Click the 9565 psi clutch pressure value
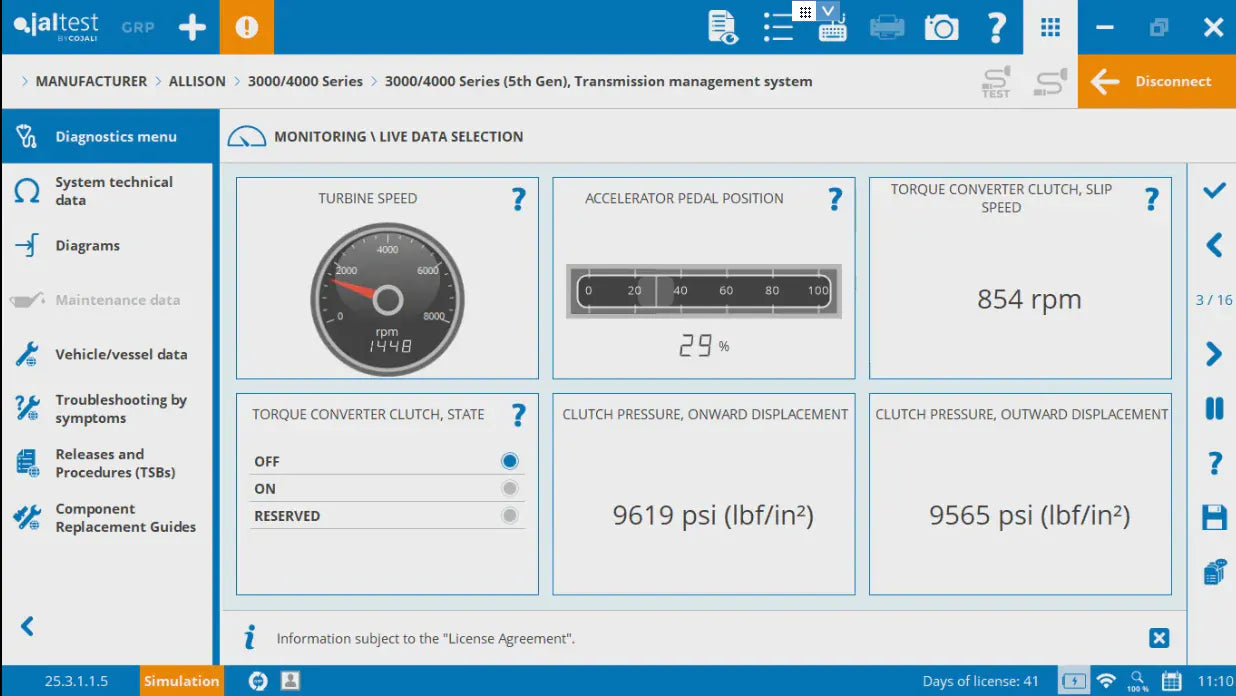1236x696 pixels. click(1030, 515)
